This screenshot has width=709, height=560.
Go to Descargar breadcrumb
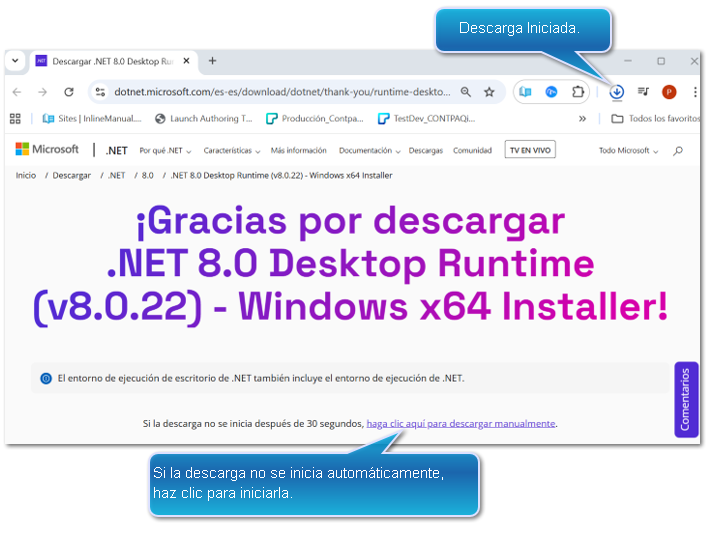71,176
